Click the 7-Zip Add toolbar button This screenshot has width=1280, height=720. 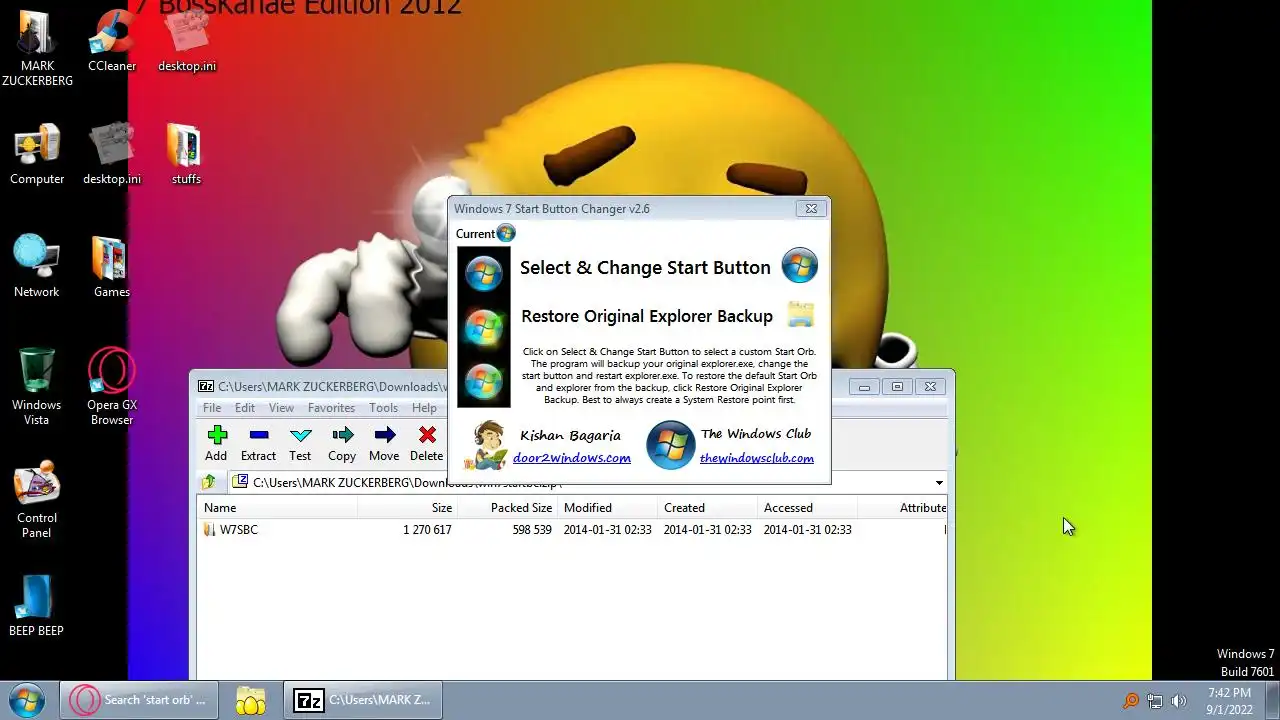pos(216,444)
